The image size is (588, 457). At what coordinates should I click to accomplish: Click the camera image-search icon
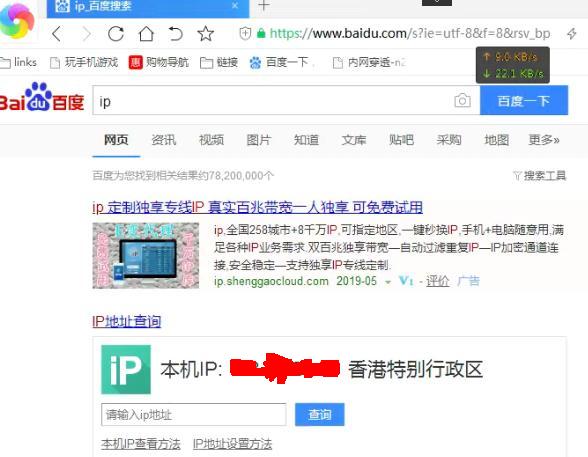click(462, 100)
